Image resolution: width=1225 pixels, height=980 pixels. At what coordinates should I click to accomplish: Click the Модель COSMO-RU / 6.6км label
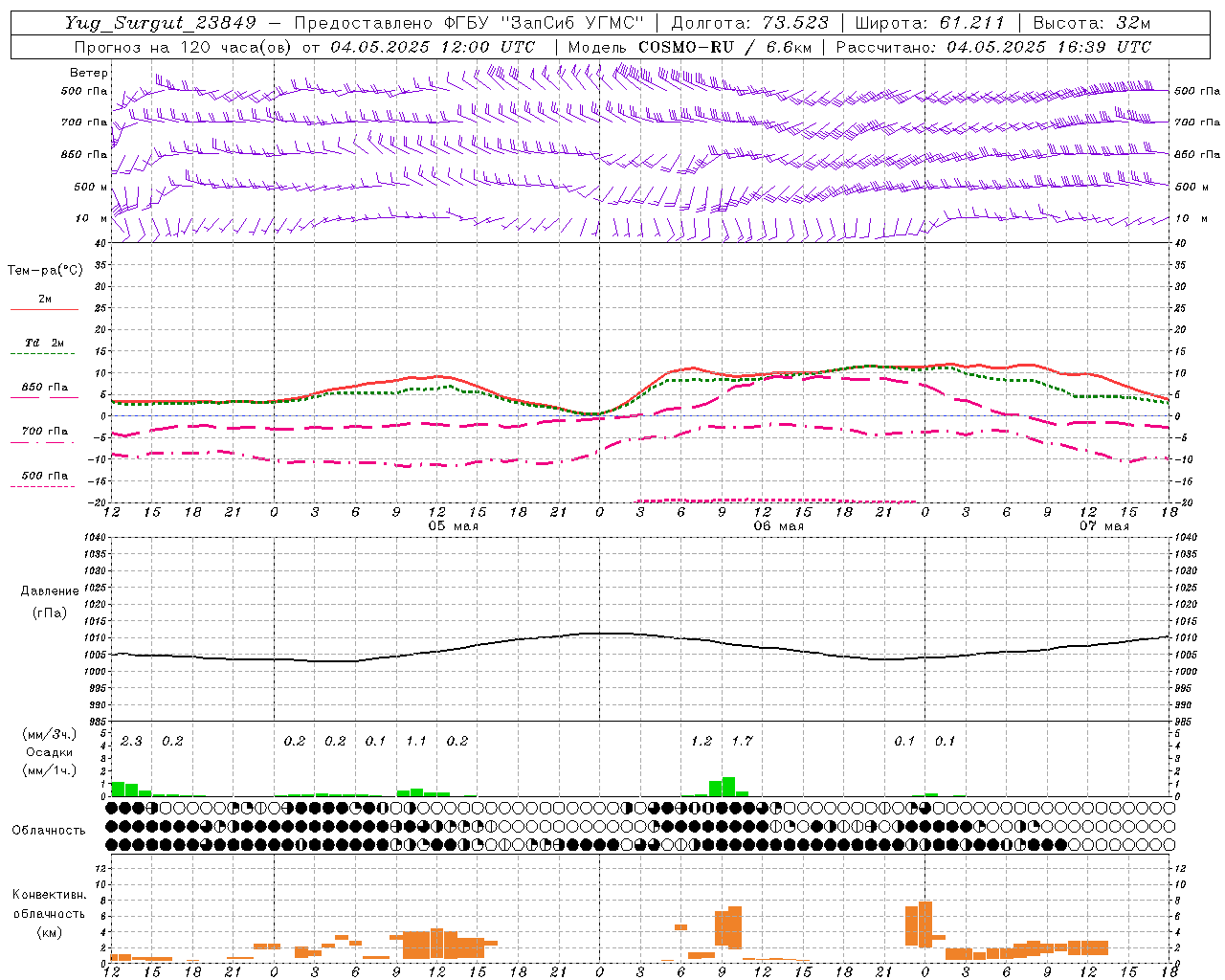point(690,47)
